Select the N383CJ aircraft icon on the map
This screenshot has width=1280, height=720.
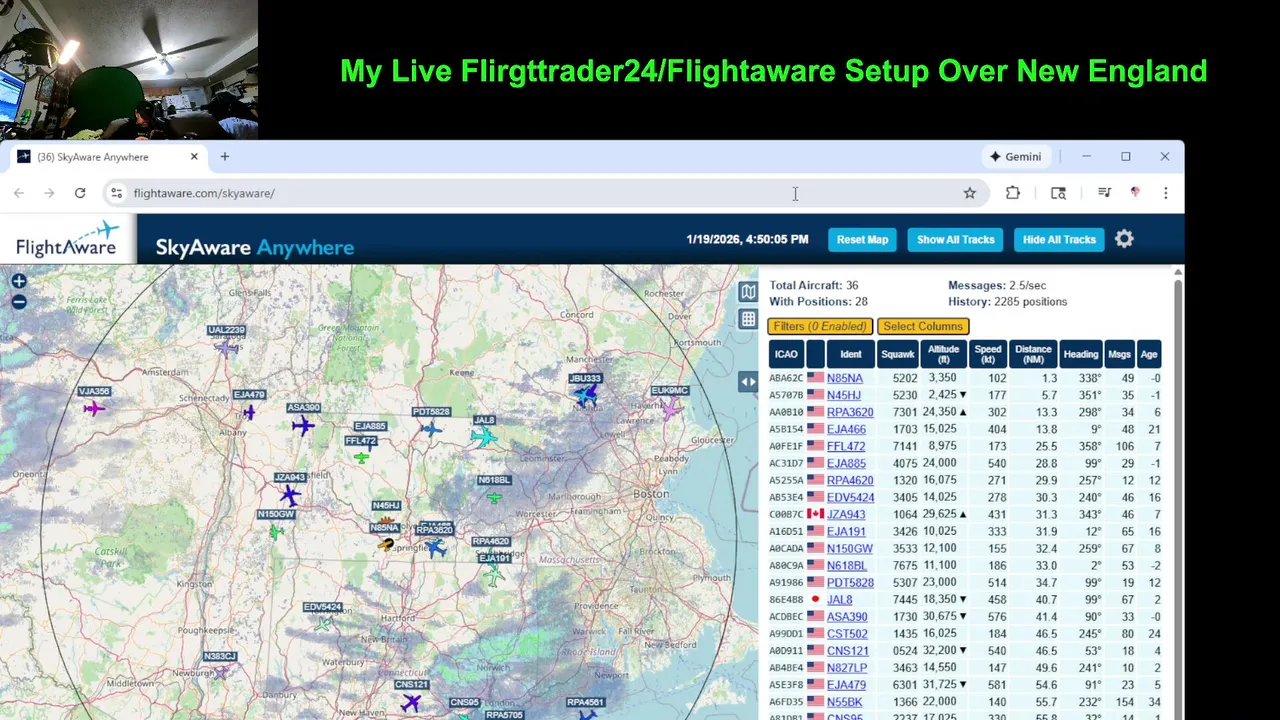pyautogui.click(x=221, y=672)
